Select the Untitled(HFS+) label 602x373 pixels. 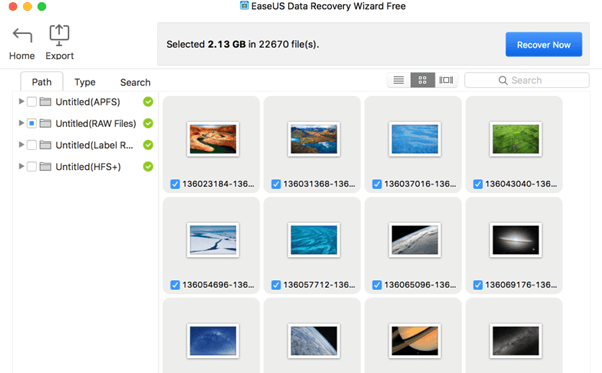click(88, 167)
